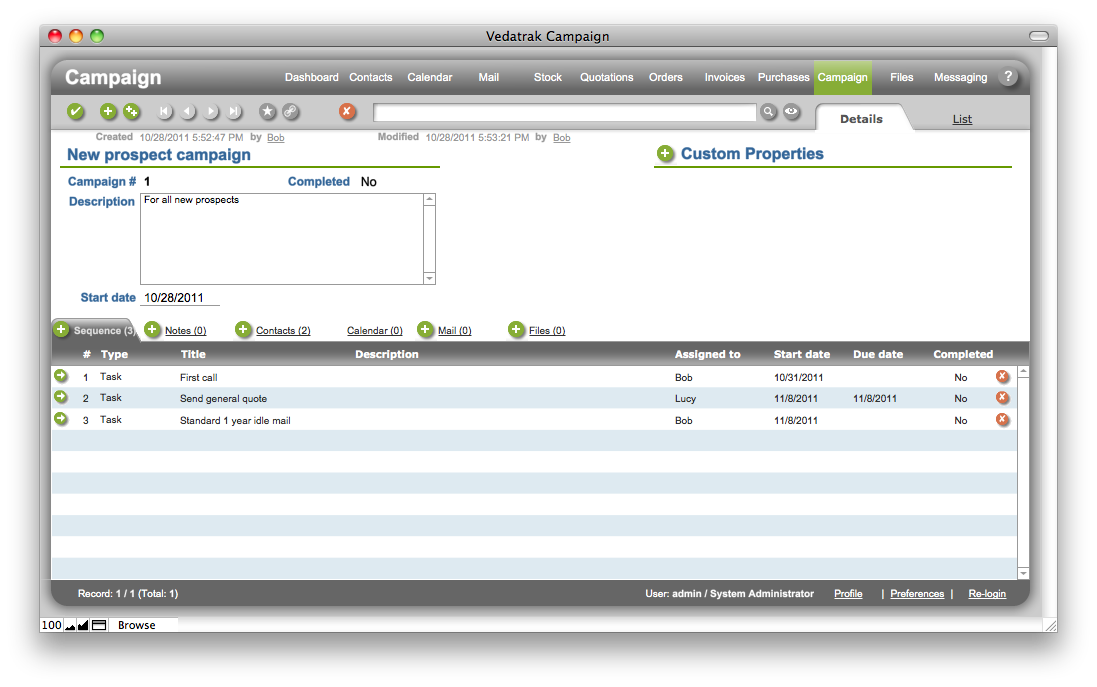Open the Dashboard module
1097x687 pixels.
click(311, 77)
